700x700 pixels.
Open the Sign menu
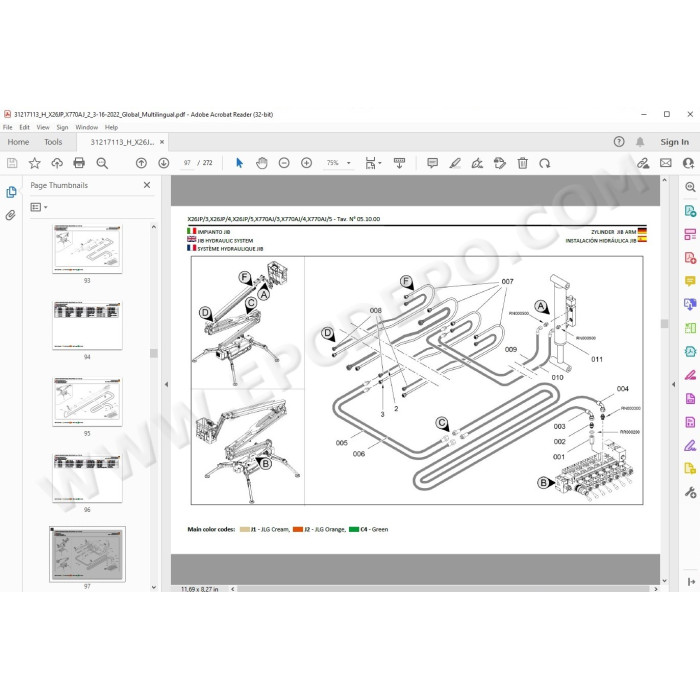pyautogui.click(x=62, y=127)
